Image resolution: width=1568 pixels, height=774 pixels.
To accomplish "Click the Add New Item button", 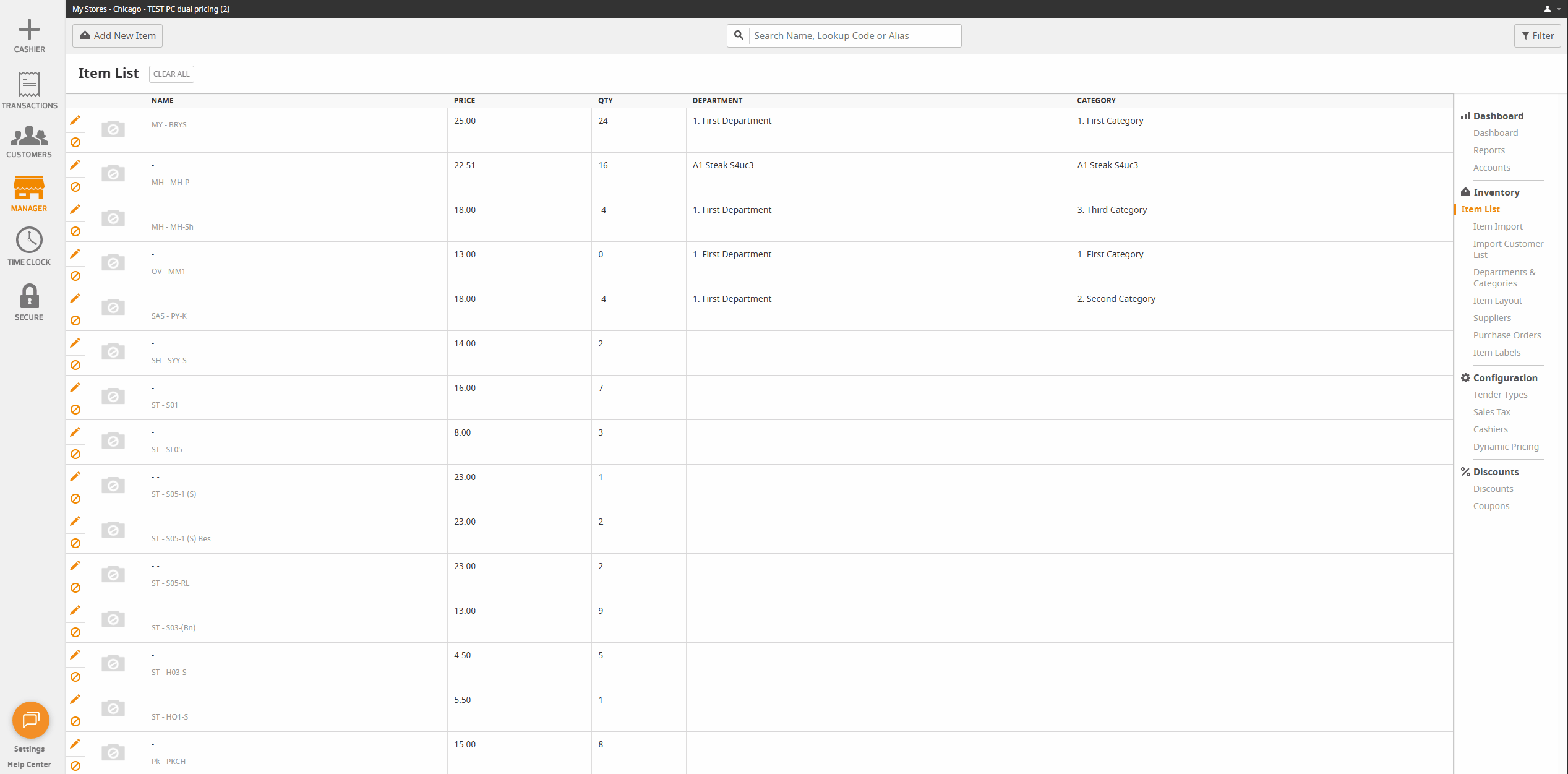I will tap(118, 36).
